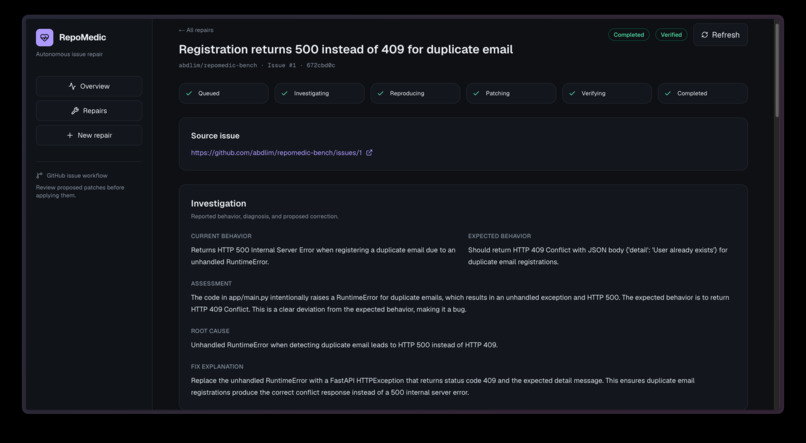Click the Refresh button
806x443 pixels.
coord(720,35)
